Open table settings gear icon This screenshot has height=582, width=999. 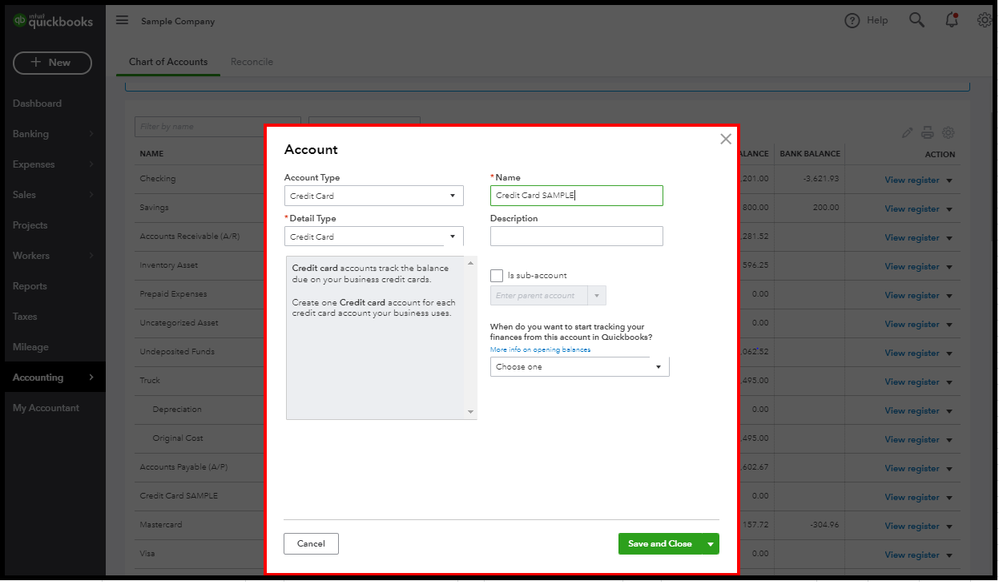pos(948,133)
